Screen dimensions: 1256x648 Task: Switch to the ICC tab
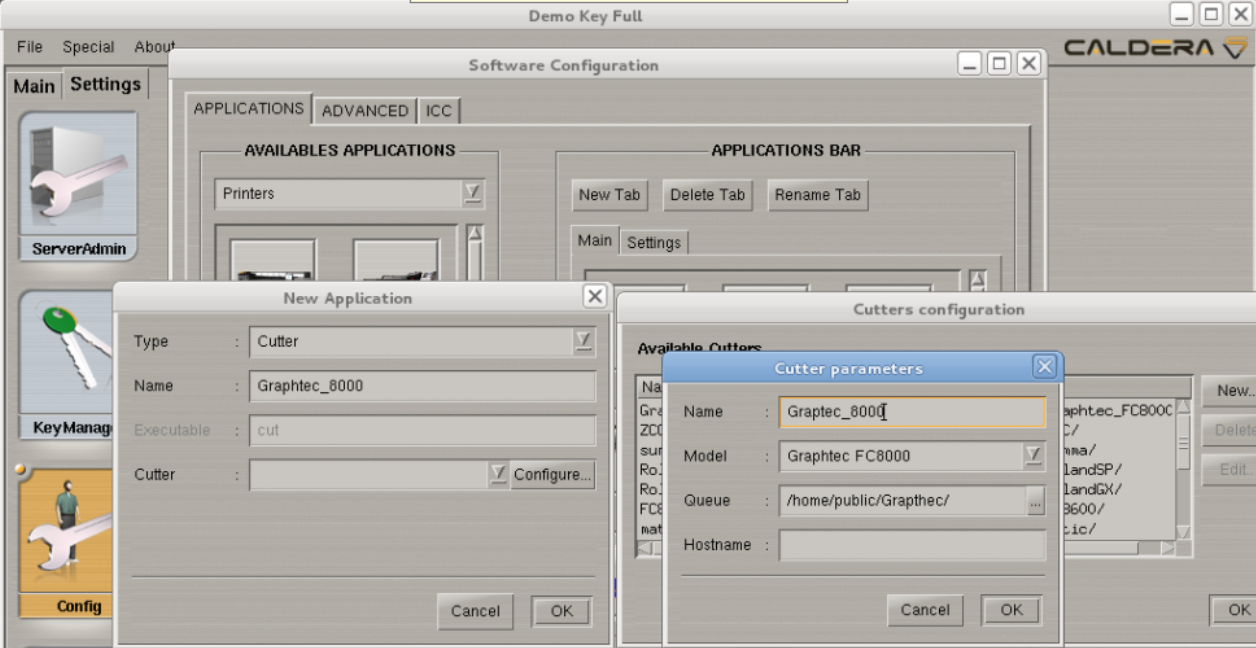pyautogui.click(x=439, y=111)
